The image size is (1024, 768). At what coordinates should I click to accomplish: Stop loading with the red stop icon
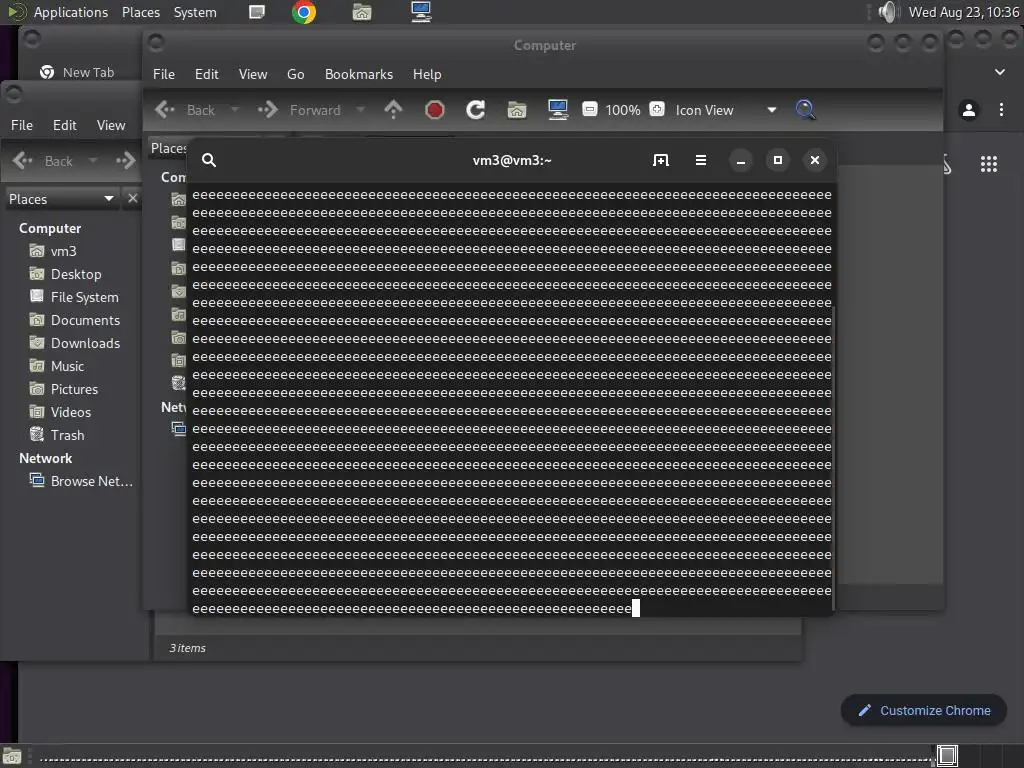tap(434, 110)
